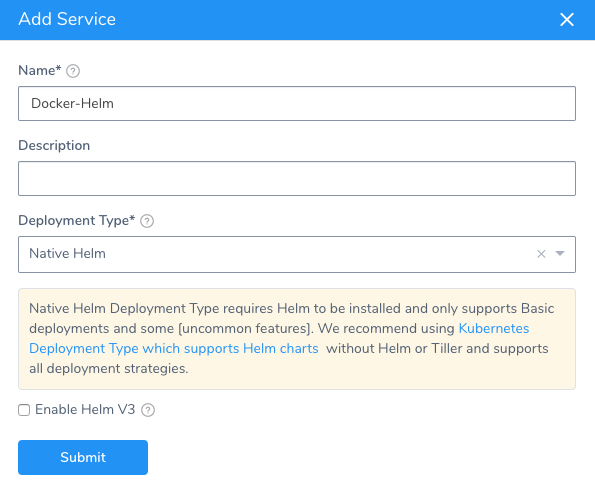Screen dimensions: 595x493
Task: Follow the Kubernetes link in the warning
Action: tap(494, 328)
